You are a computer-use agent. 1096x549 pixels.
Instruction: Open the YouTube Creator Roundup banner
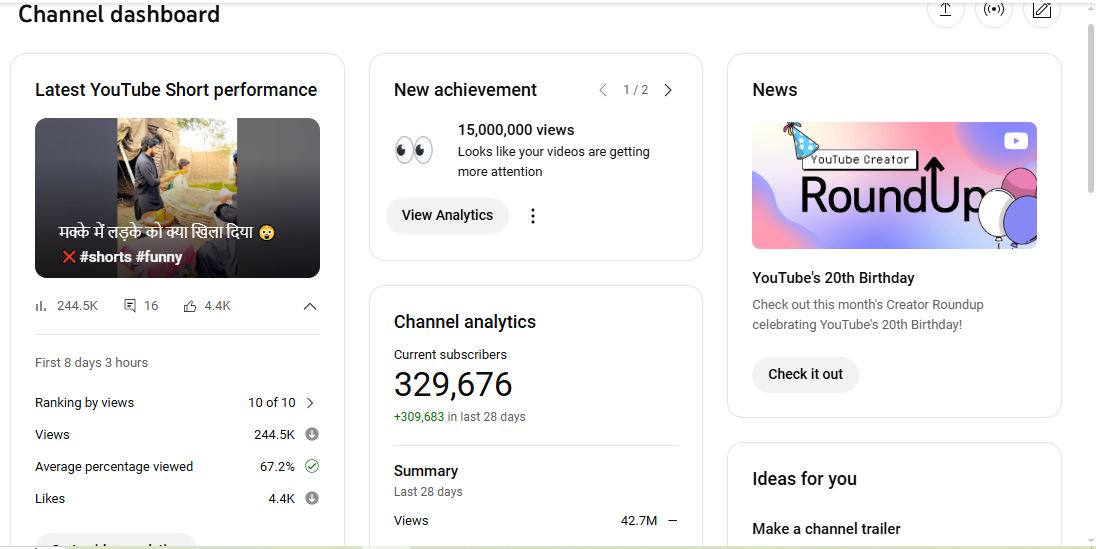[894, 185]
